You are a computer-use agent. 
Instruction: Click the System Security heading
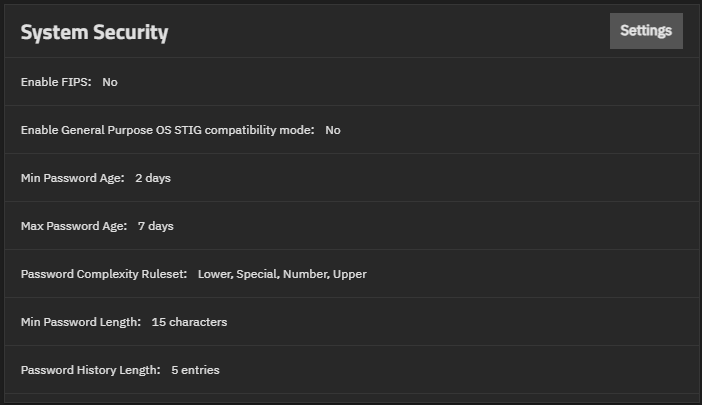coord(94,33)
